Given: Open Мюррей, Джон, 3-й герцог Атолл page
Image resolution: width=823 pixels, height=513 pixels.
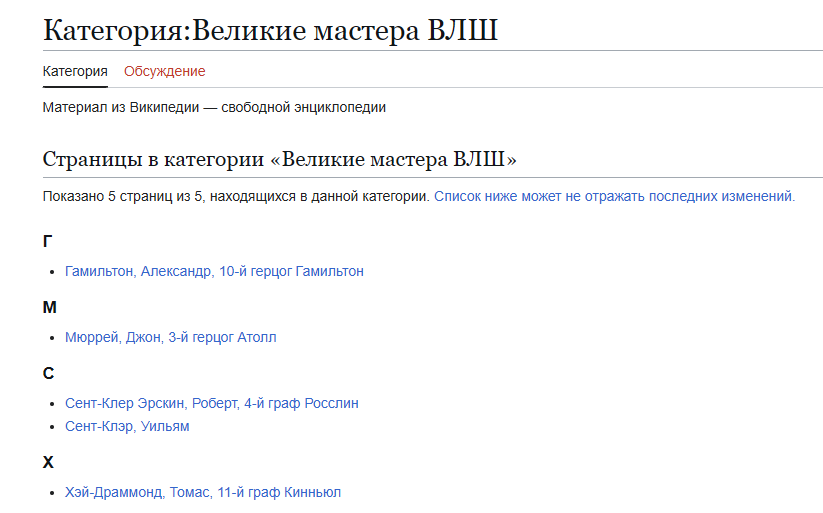Looking at the screenshot, I should (x=170, y=337).
